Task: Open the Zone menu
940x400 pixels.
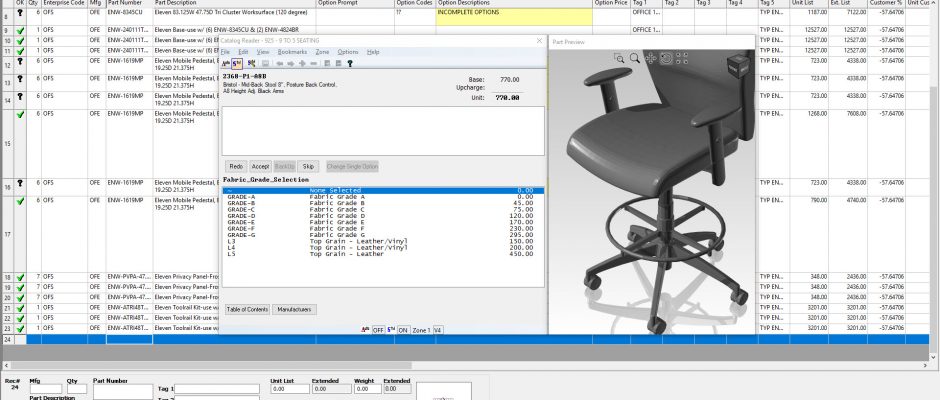Action: tap(322, 51)
